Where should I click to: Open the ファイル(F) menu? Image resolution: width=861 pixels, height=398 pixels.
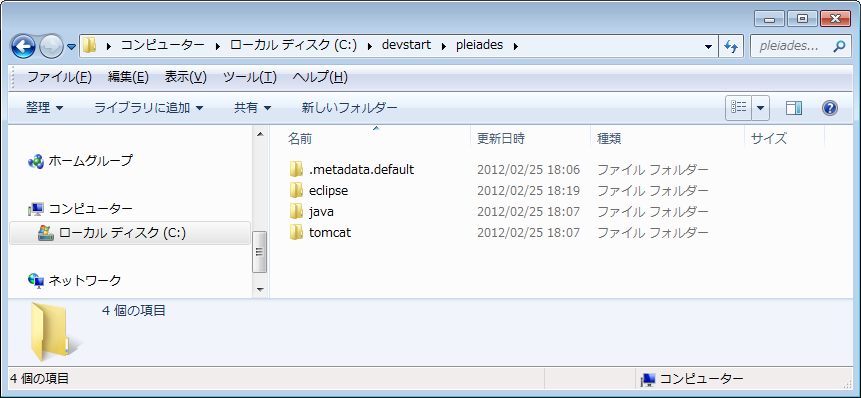click(59, 77)
